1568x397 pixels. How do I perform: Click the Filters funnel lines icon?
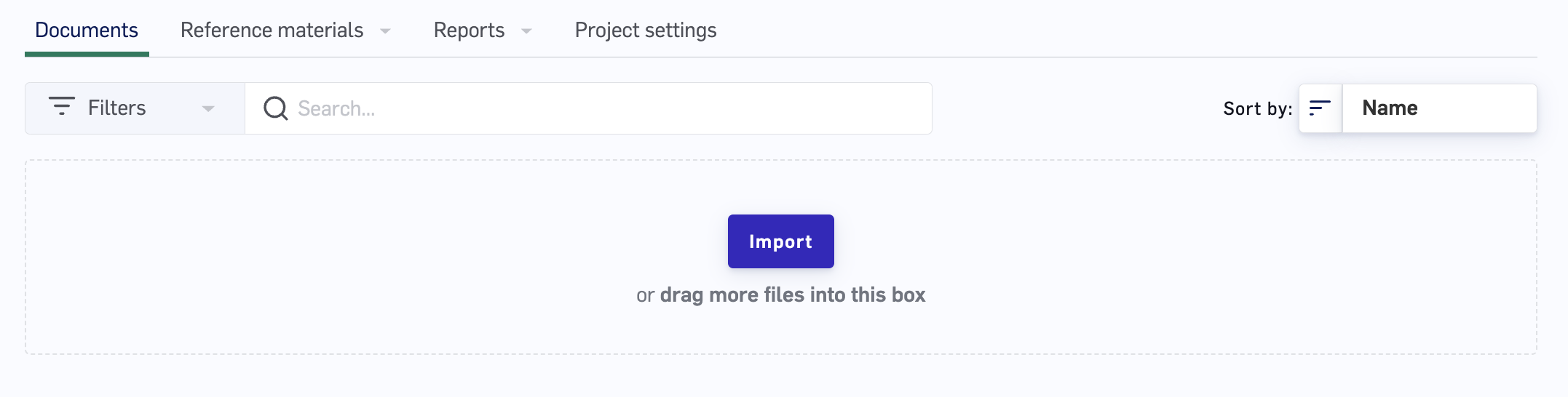tap(62, 106)
